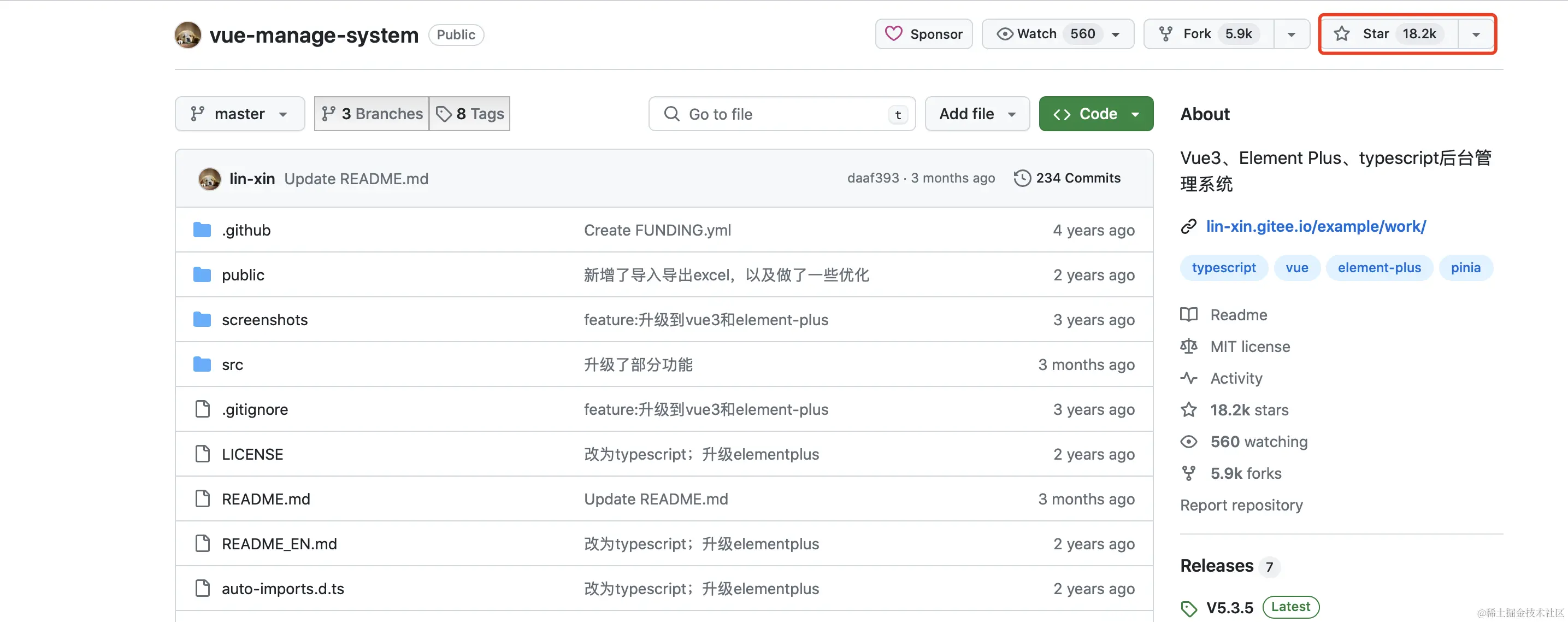Open commit history clock icon
This screenshot has width=1568, height=622.
(x=1022, y=178)
